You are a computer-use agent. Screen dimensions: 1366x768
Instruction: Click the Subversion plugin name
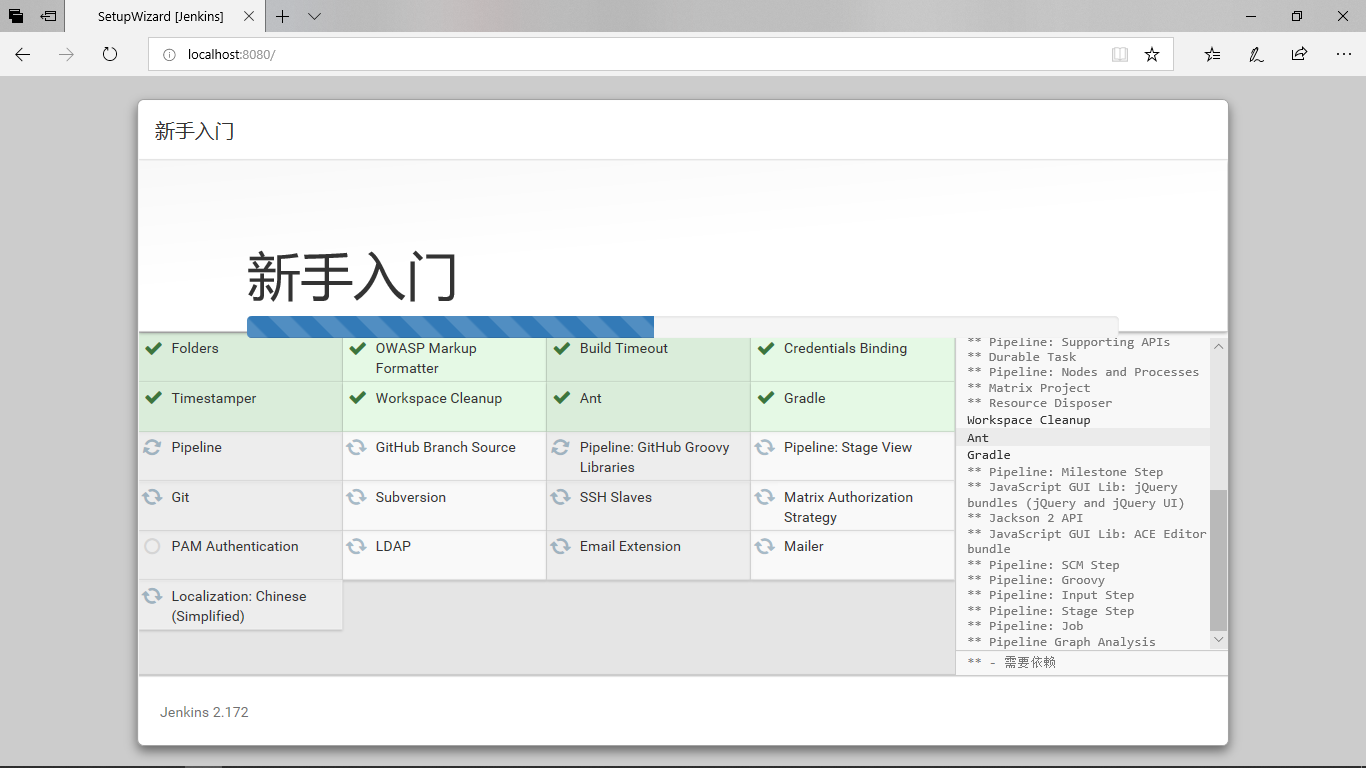pos(411,497)
